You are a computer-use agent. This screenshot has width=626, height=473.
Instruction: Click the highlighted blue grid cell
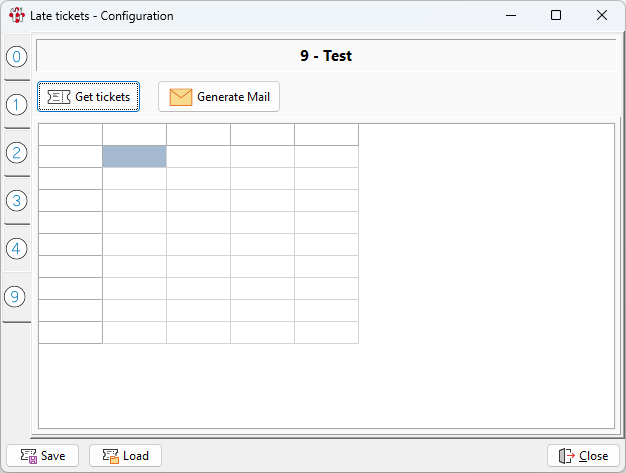coord(134,156)
